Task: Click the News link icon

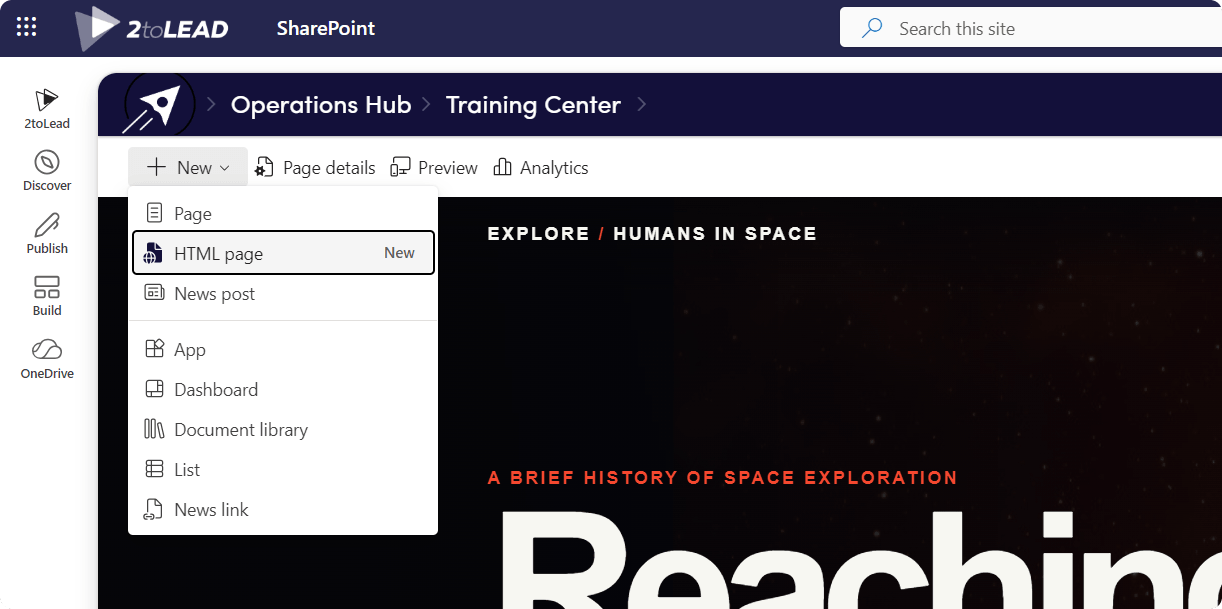Action: click(x=153, y=509)
